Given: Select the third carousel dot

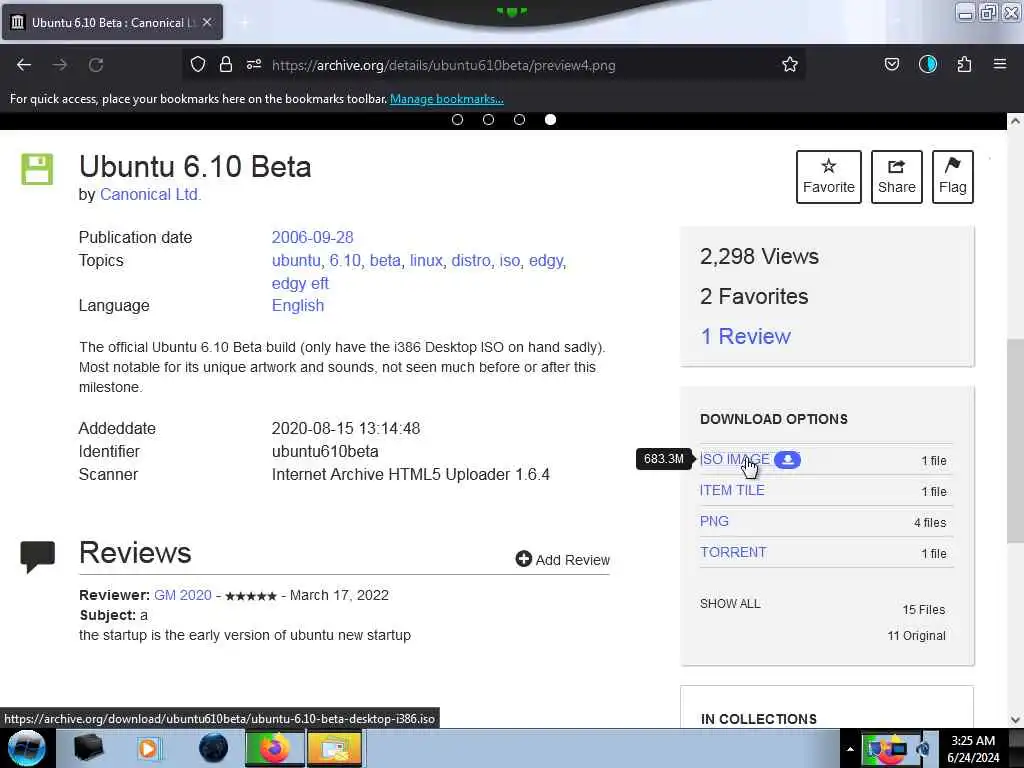Looking at the screenshot, I should pos(519,120).
